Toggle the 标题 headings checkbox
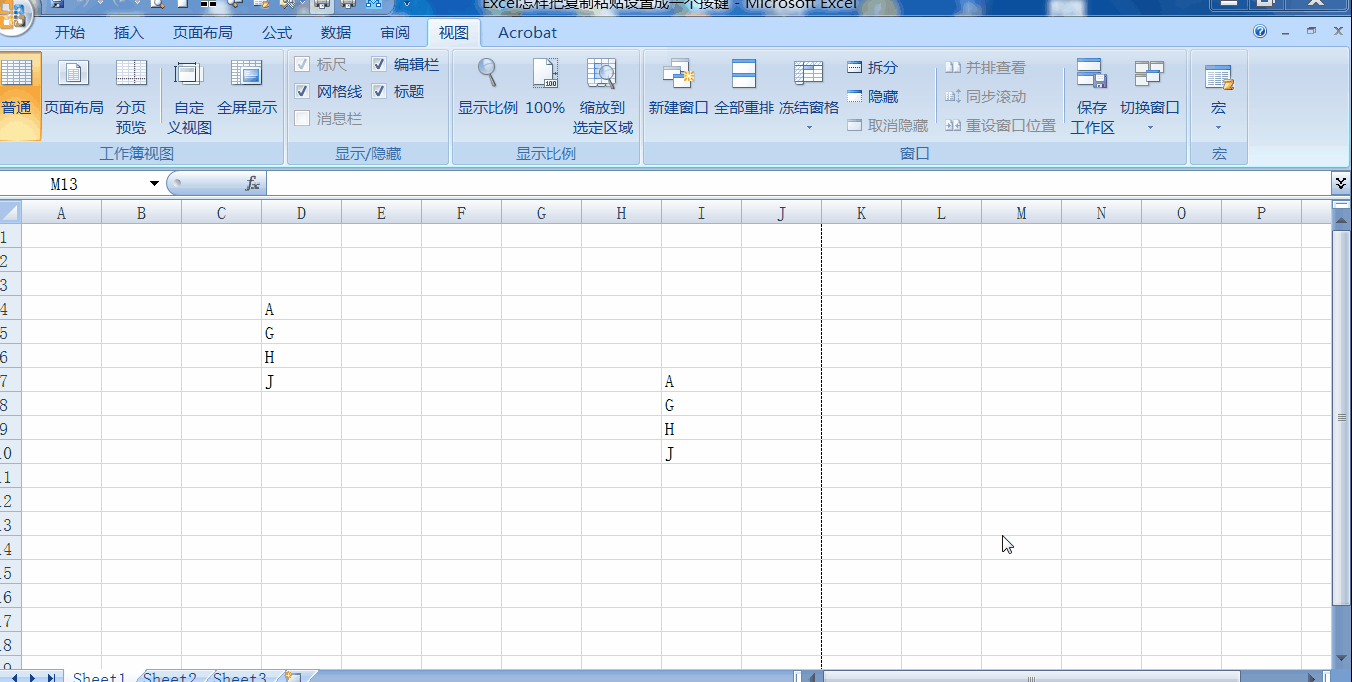 coord(379,91)
